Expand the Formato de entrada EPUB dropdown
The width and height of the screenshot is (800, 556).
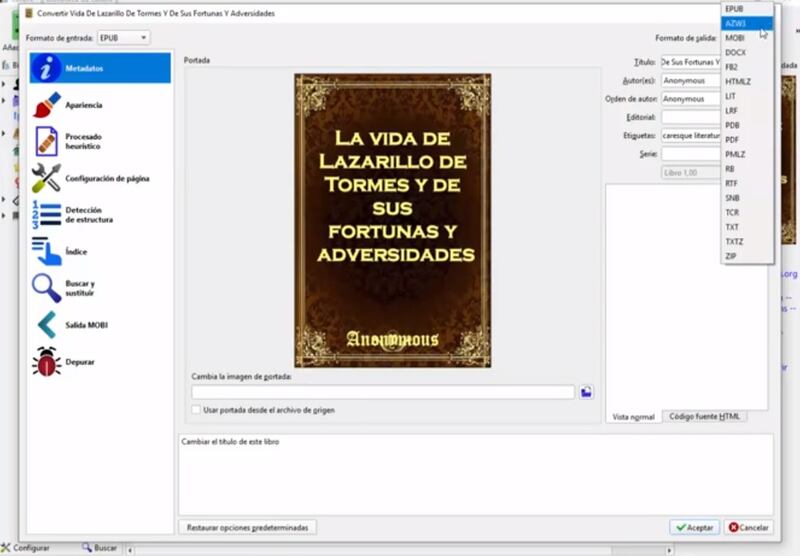coord(123,38)
